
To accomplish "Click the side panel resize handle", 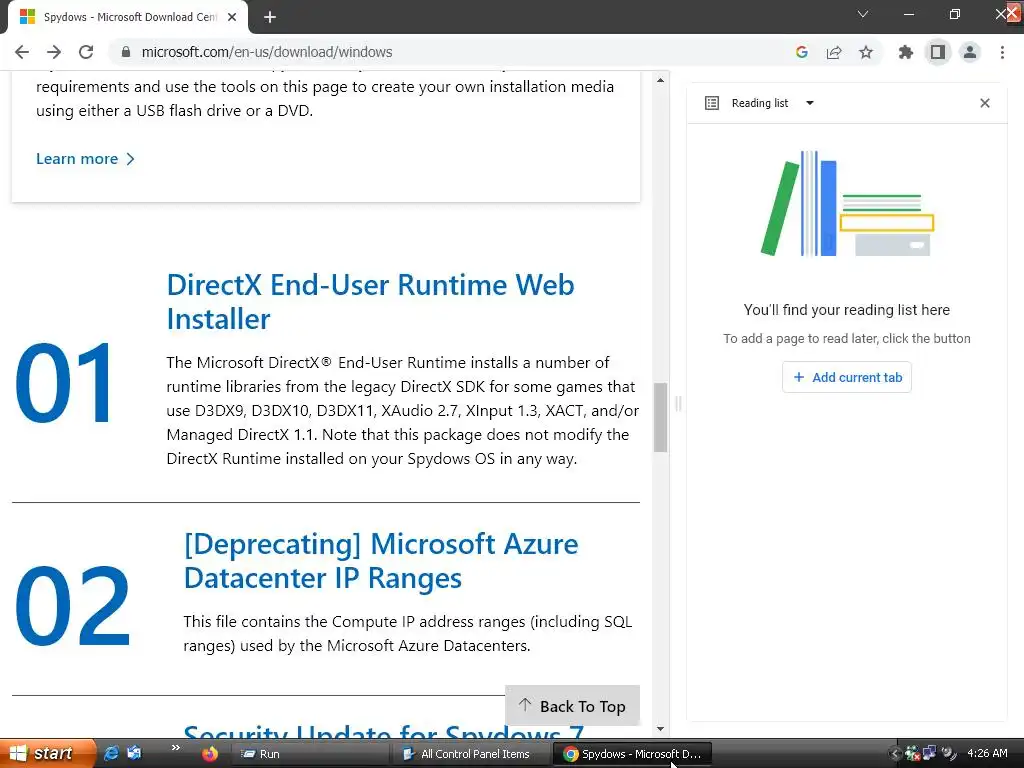I will click(x=678, y=404).
